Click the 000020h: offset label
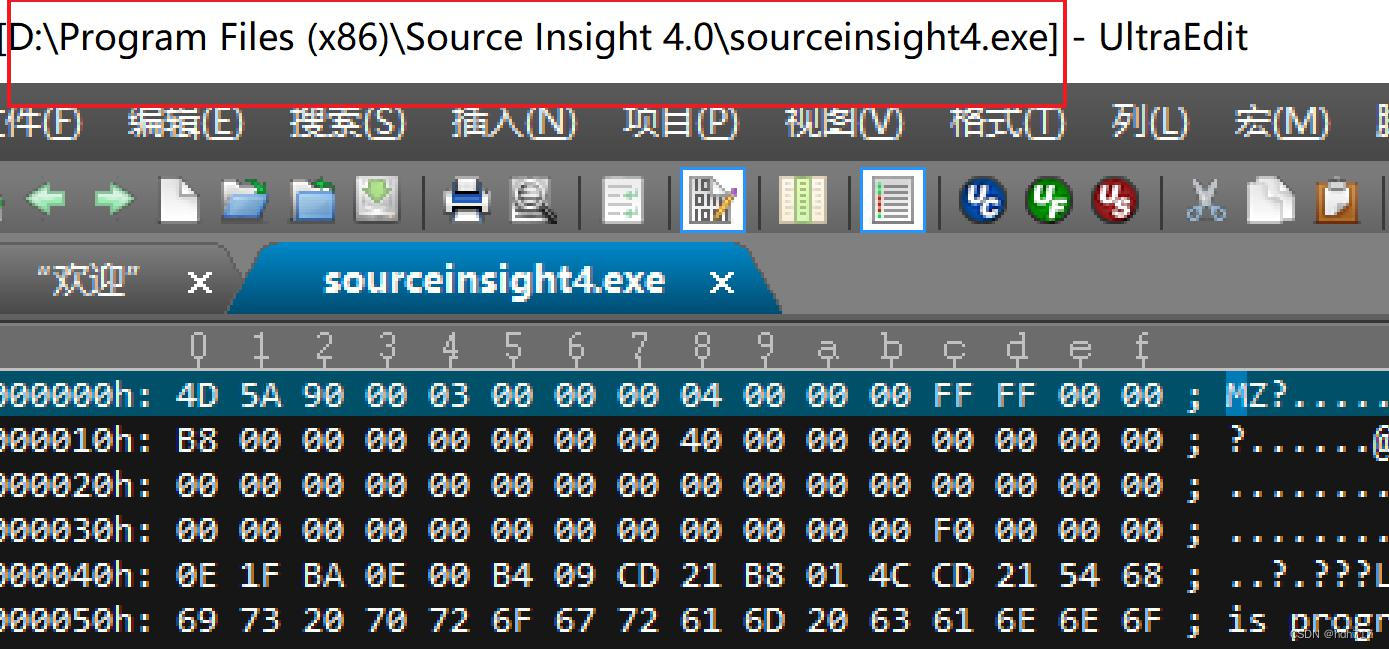Image resolution: width=1389 pixels, height=649 pixels. 77,485
